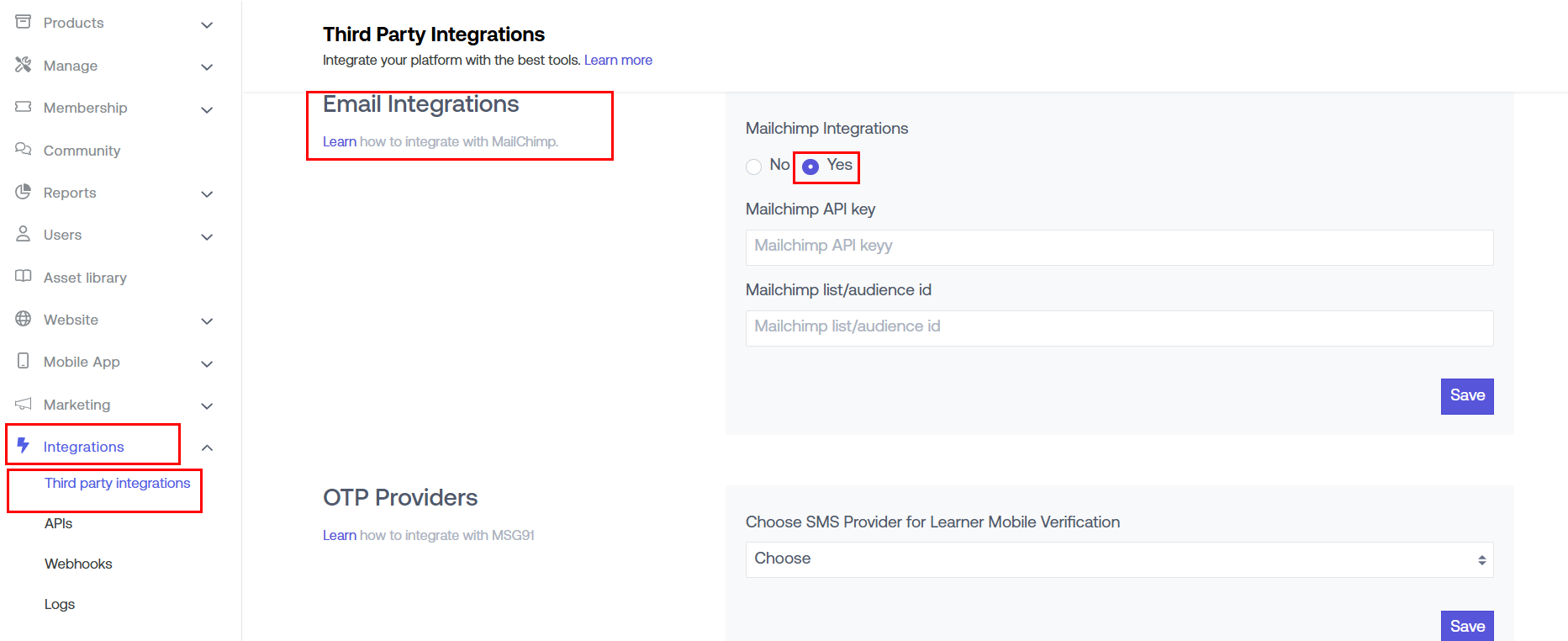Expand the Marketing menu chevron
This screenshot has height=641, width=1568.
(x=207, y=405)
